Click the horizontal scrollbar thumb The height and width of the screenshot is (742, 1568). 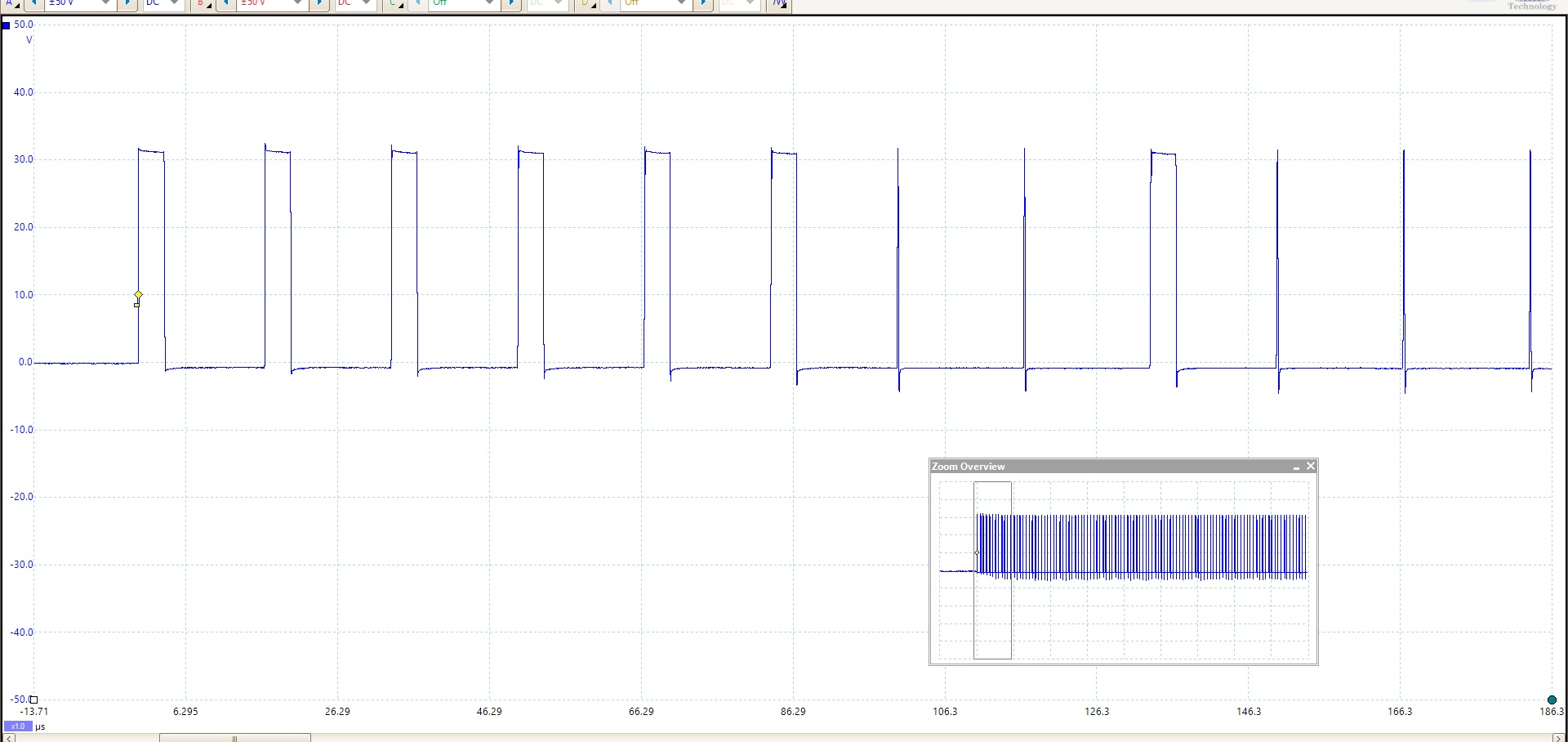click(x=235, y=738)
